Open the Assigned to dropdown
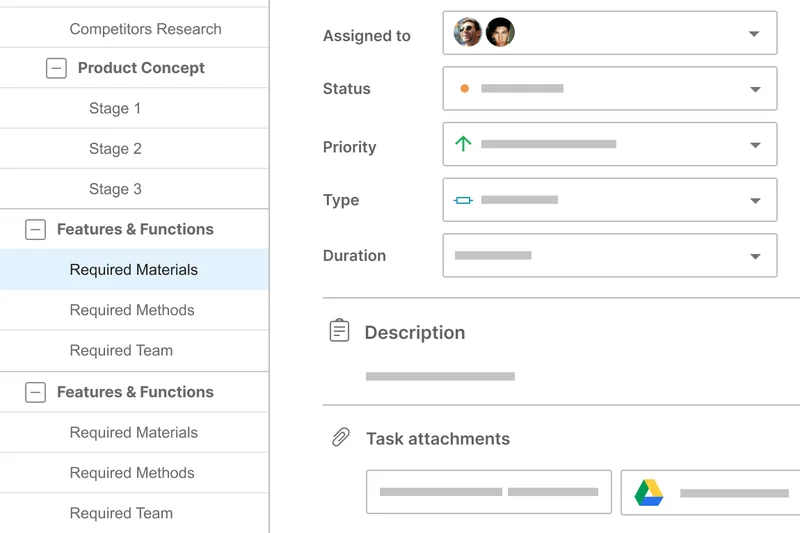 pos(754,34)
